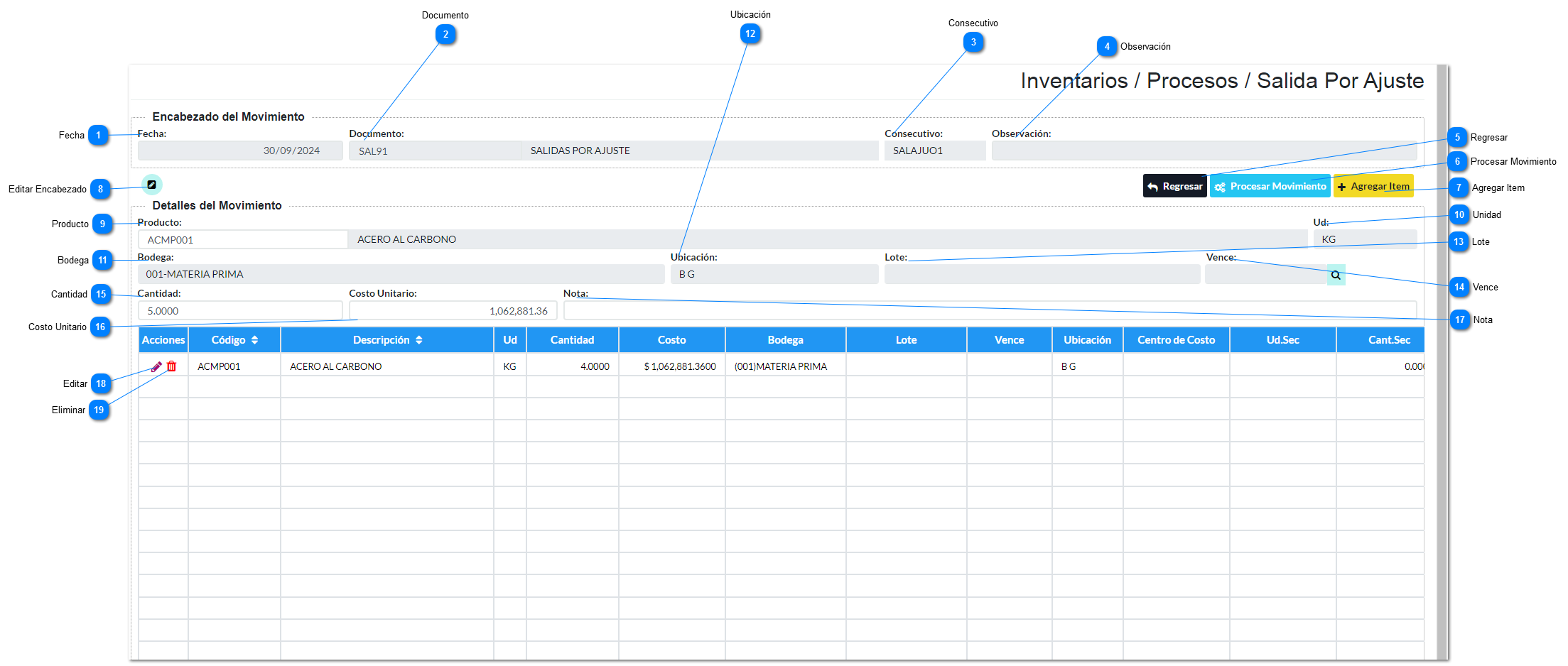Edit the ACMP001 row with pencil icon
This screenshot has width=1568, height=666.
tap(156, 367)
